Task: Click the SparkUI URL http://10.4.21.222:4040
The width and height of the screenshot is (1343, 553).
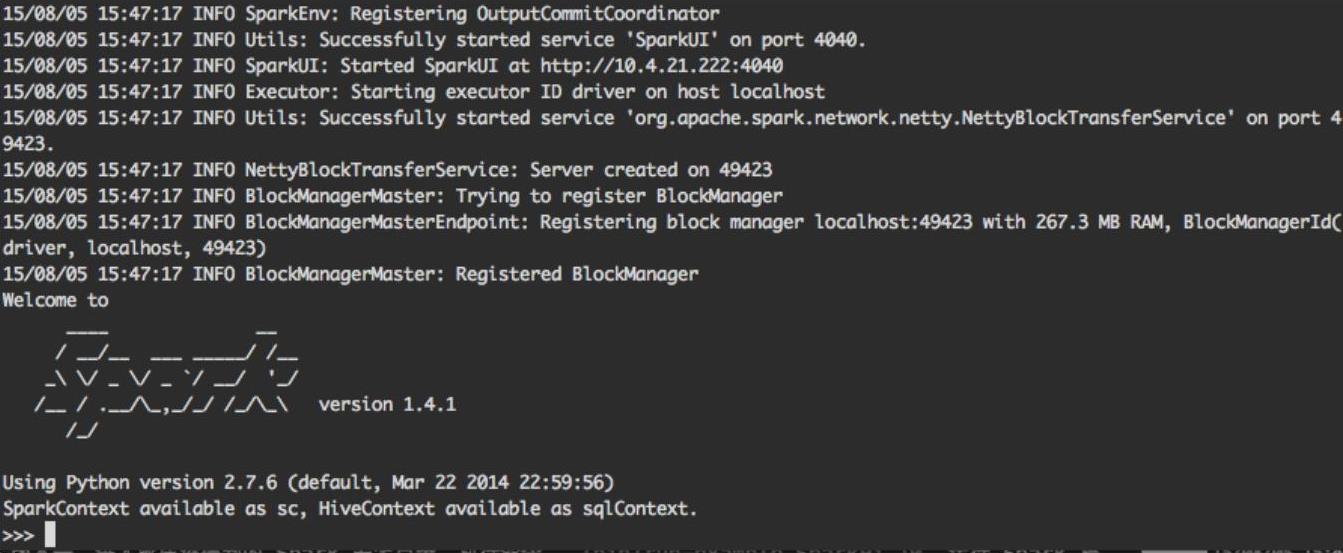Action: [x=661, y=65]
